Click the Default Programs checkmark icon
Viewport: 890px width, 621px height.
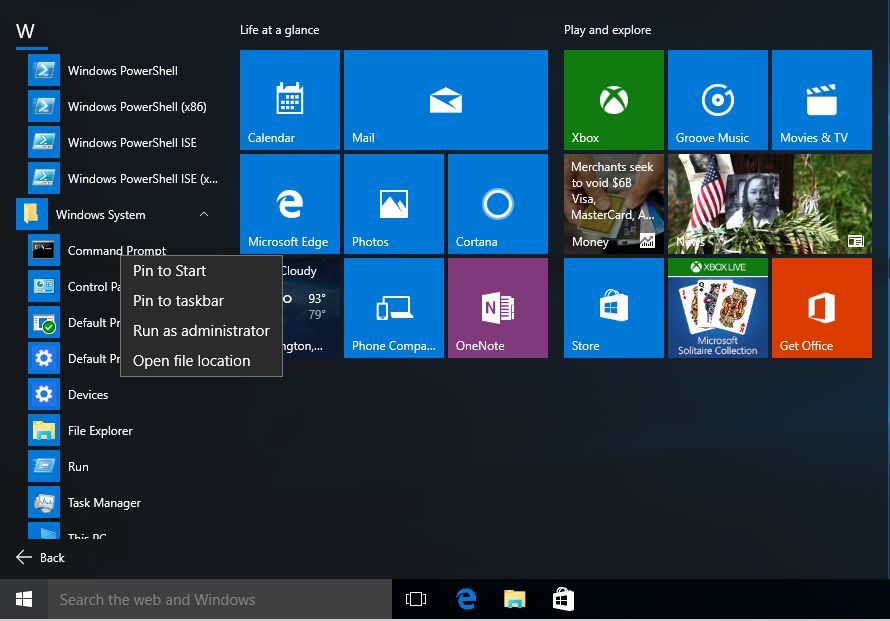(x=44, y=322)
